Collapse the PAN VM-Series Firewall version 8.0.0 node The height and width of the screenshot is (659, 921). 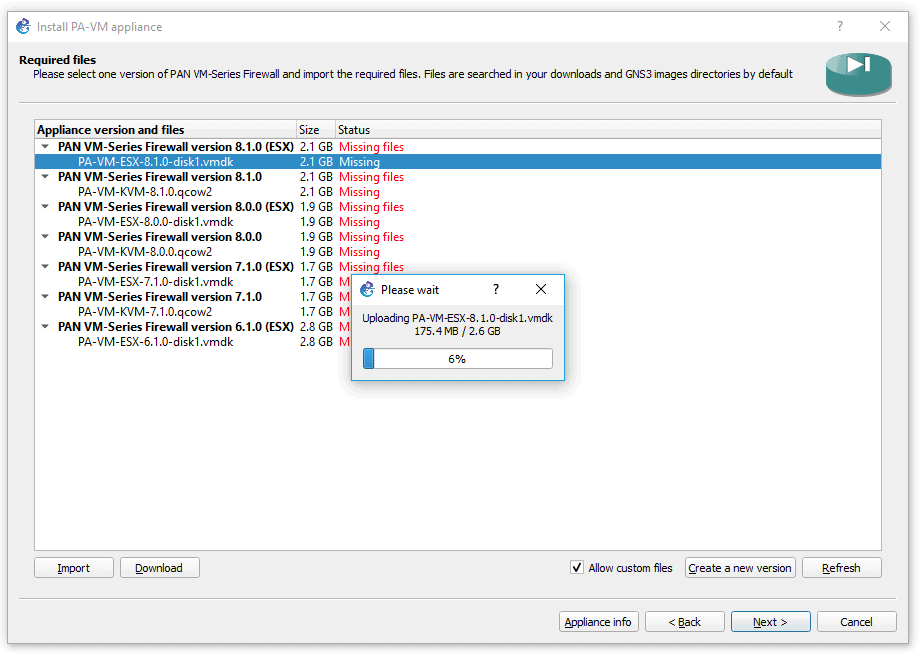[x=45, y=236]
